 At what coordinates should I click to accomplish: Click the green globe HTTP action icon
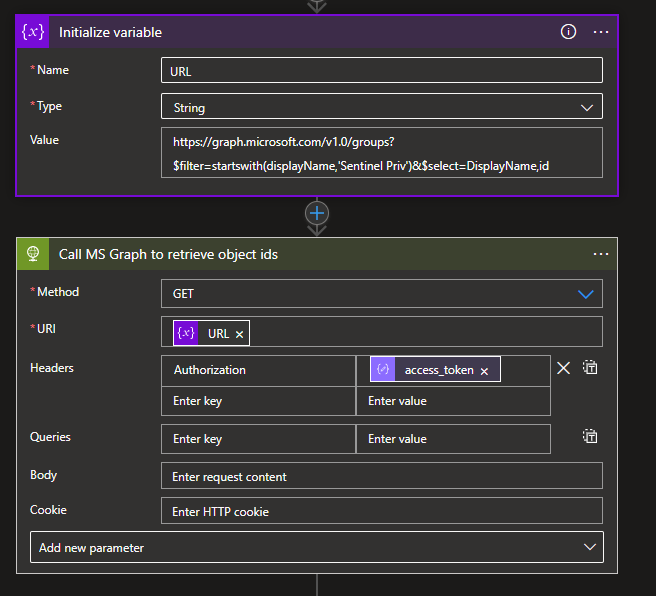coord(34,254)
